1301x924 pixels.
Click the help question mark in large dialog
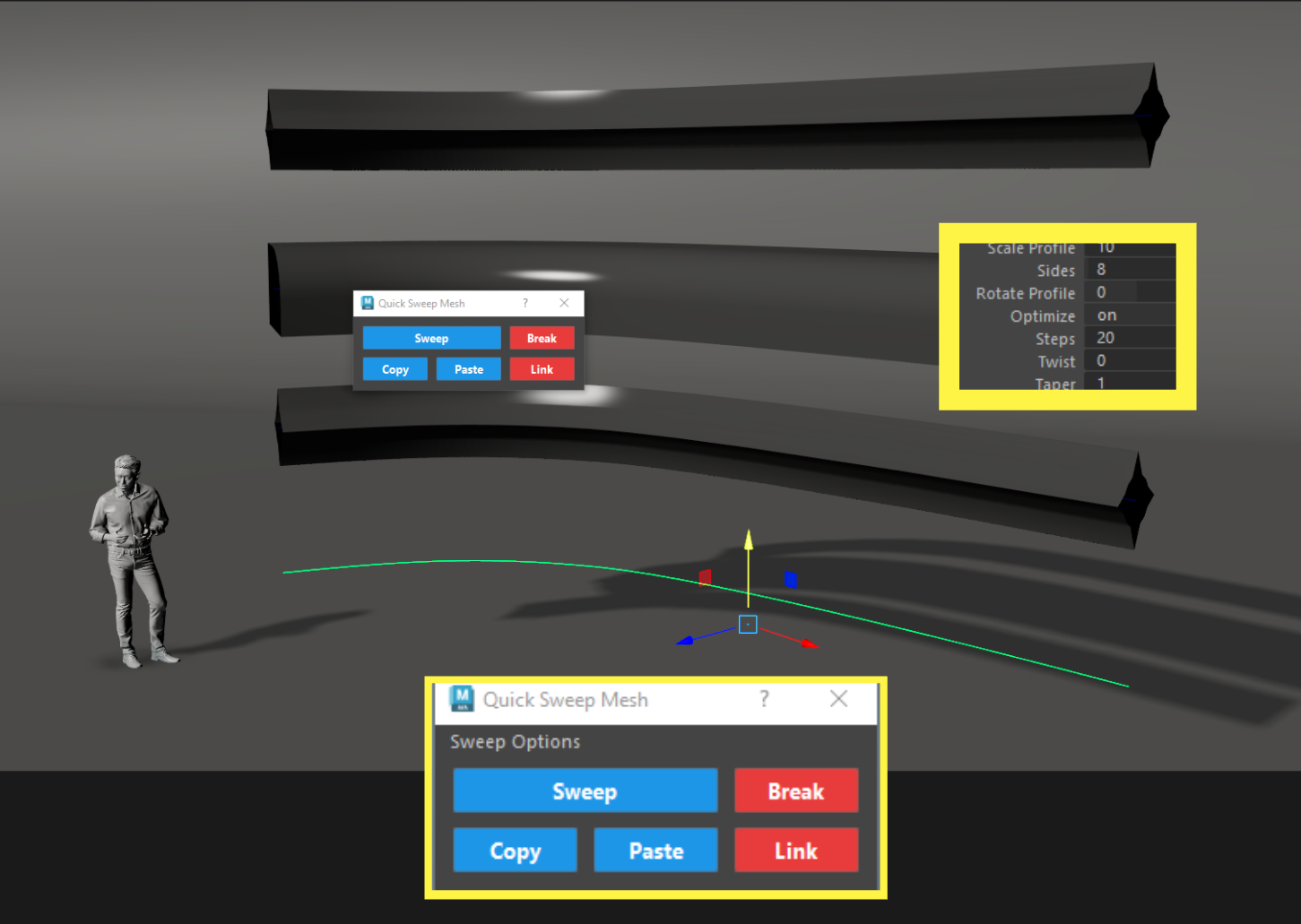764,699
